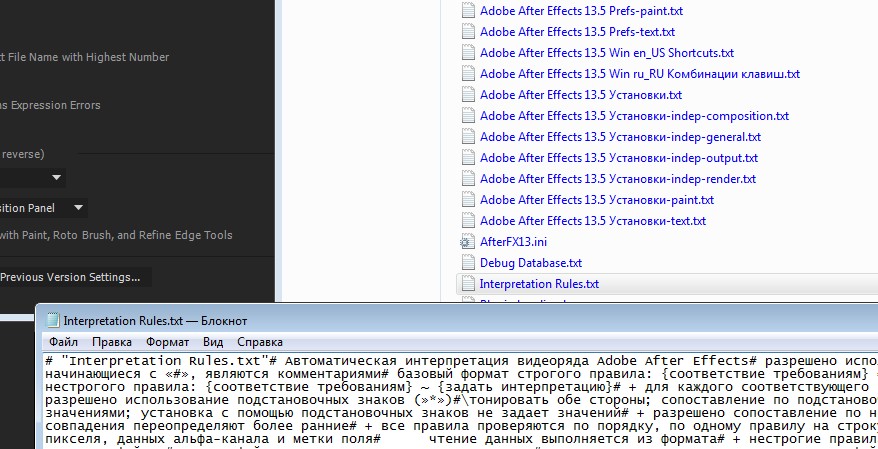878x449 pixels.
Task: Select Установки-indep-general.txt file name
Action: 620,137
